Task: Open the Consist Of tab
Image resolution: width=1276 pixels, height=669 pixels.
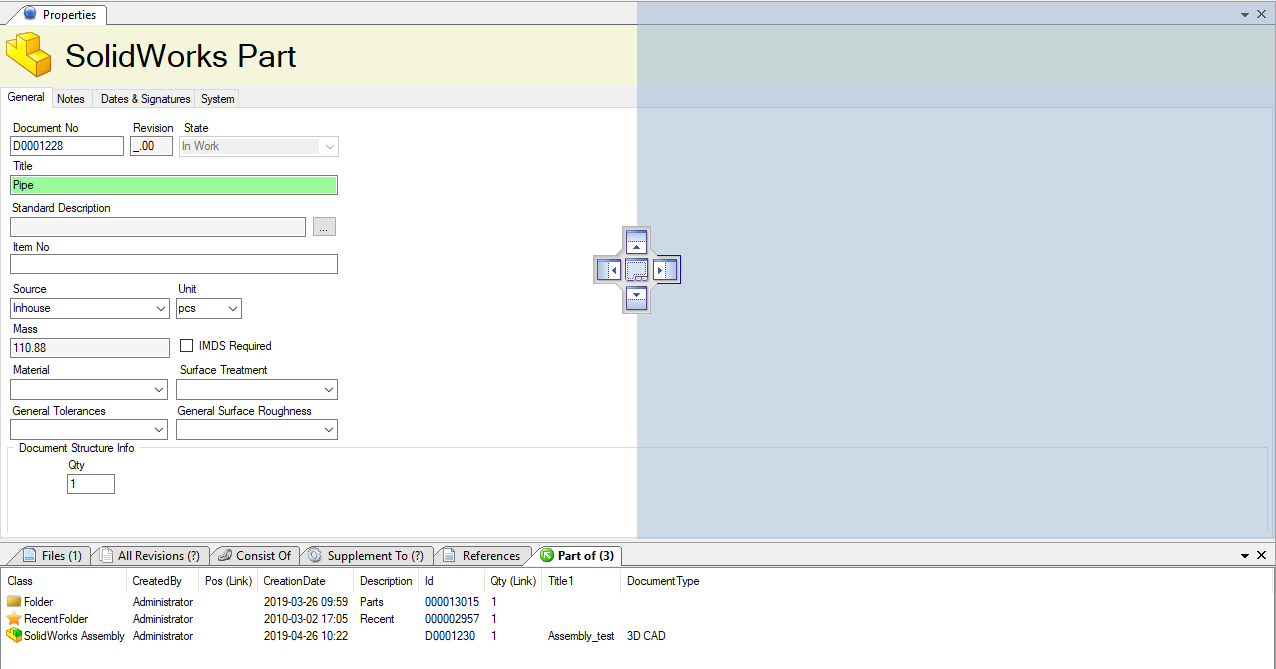Action: click(x=256, y=555)
